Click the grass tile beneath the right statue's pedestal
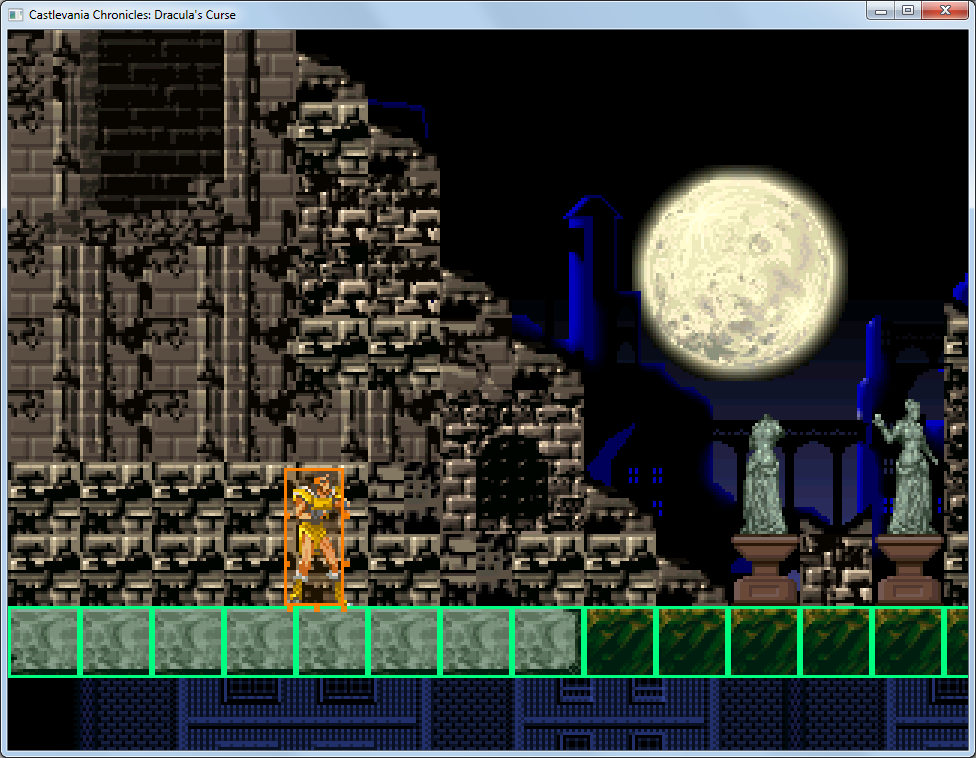The width and height of the screenshot is (976, 758). (908, 642)
